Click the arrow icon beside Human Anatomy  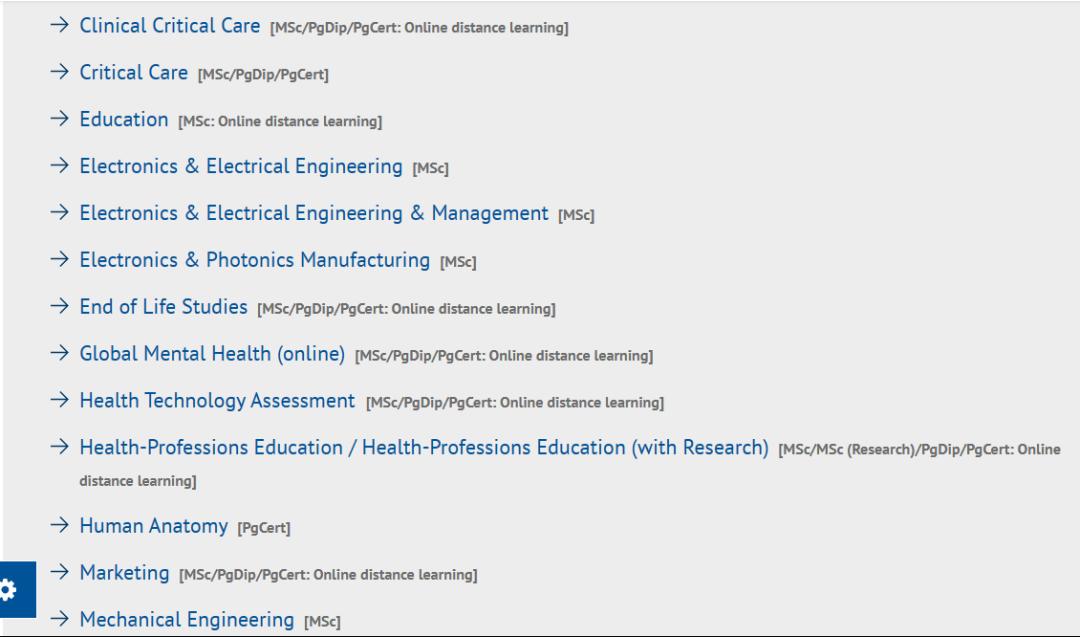coord(61,526)
